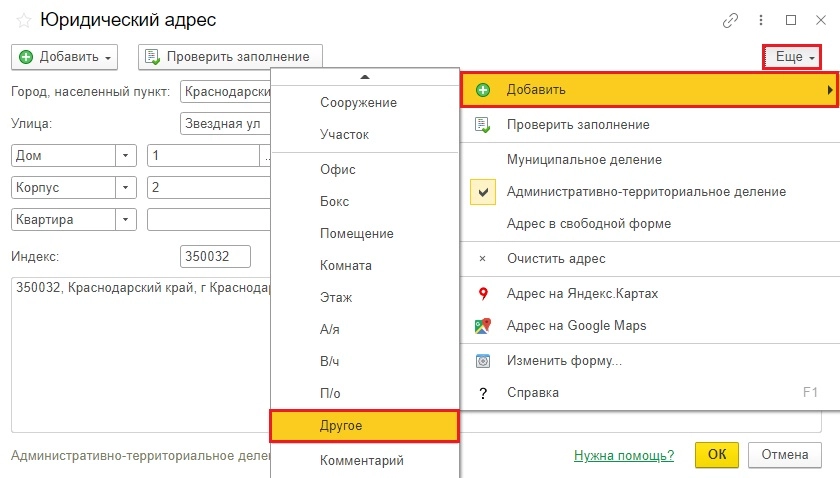Click the favorites star icon beside title

pos(24,21)
